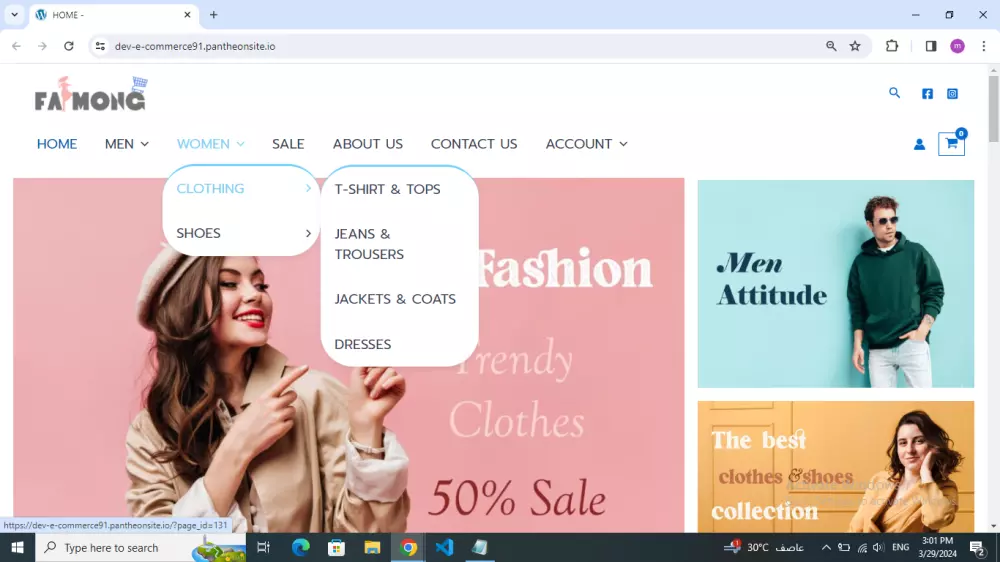Toggle Chrome side panel icon

(x=931, y=46)
